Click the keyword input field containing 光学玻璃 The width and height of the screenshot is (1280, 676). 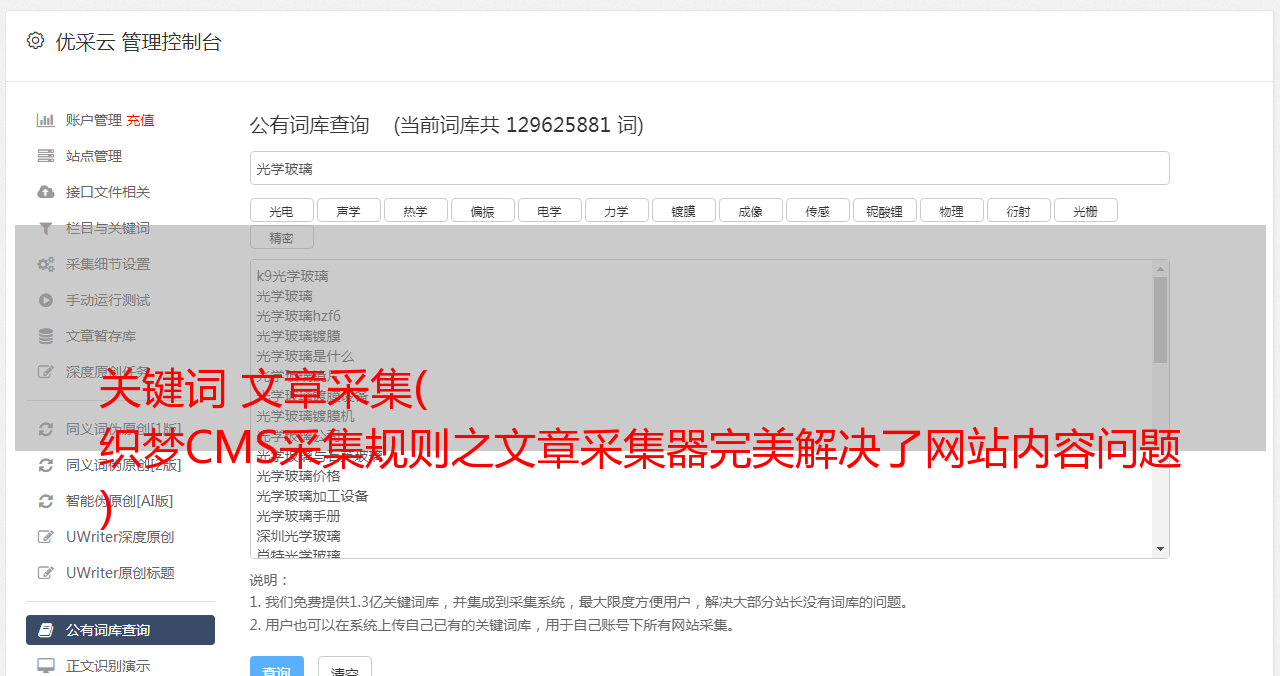point(709,168)
